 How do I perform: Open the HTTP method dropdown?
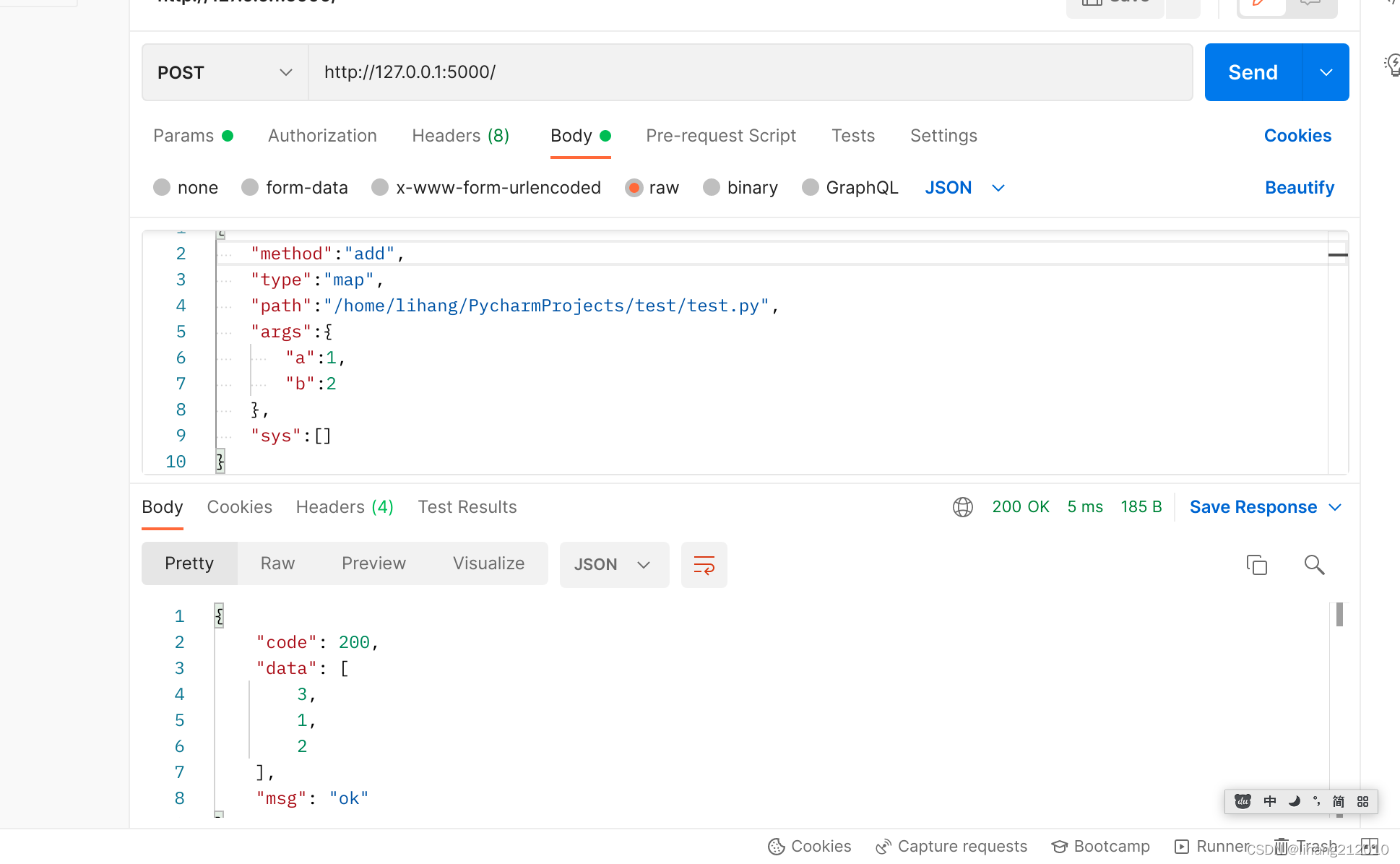223,71
